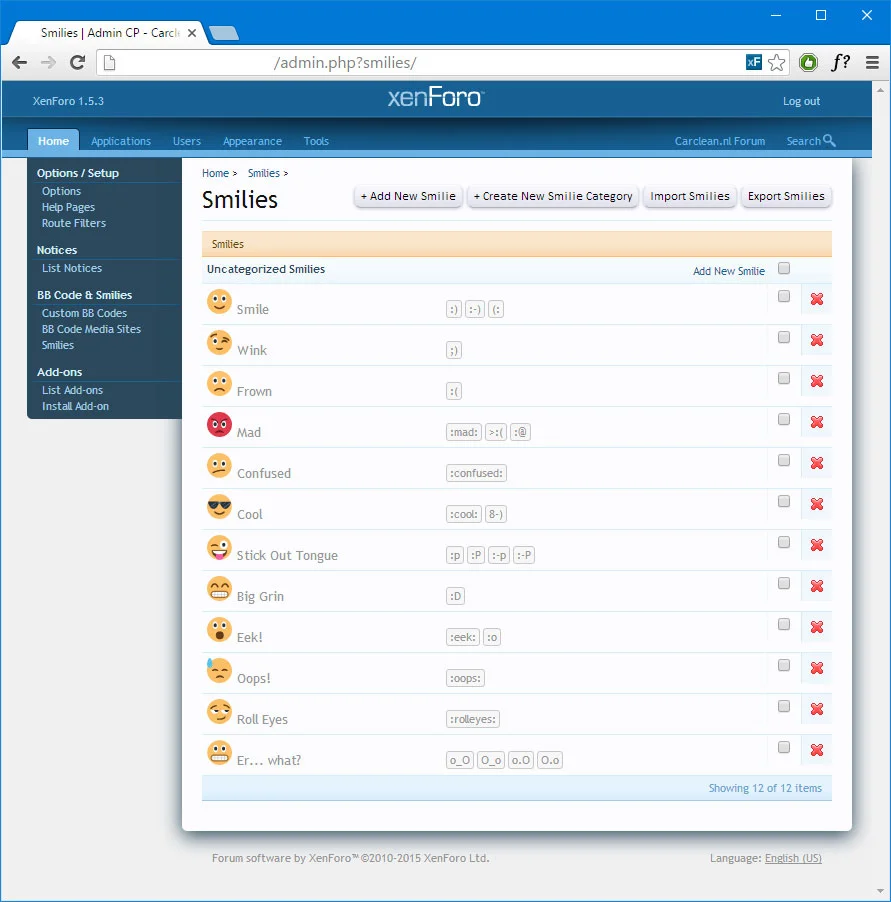Click the Options sidebar link
Screen dimensions: 891x902
61,191
